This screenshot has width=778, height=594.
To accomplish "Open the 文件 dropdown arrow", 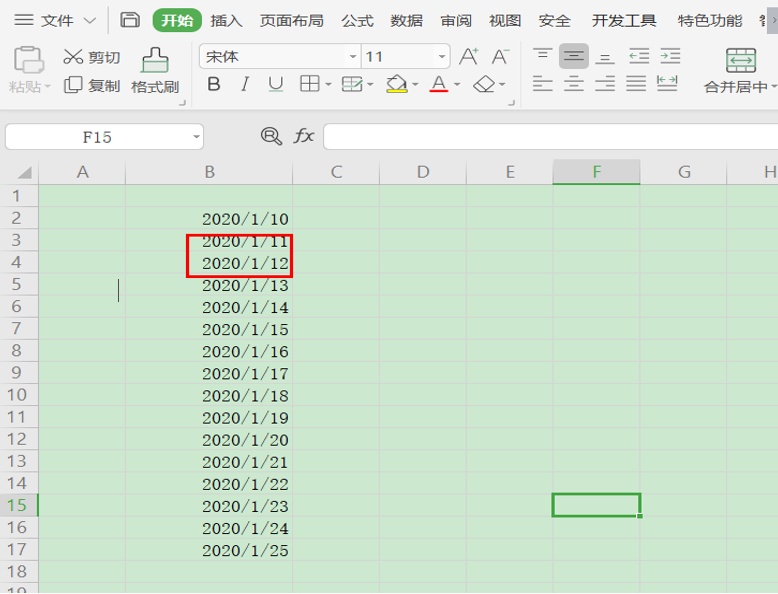I will point(89,20).
